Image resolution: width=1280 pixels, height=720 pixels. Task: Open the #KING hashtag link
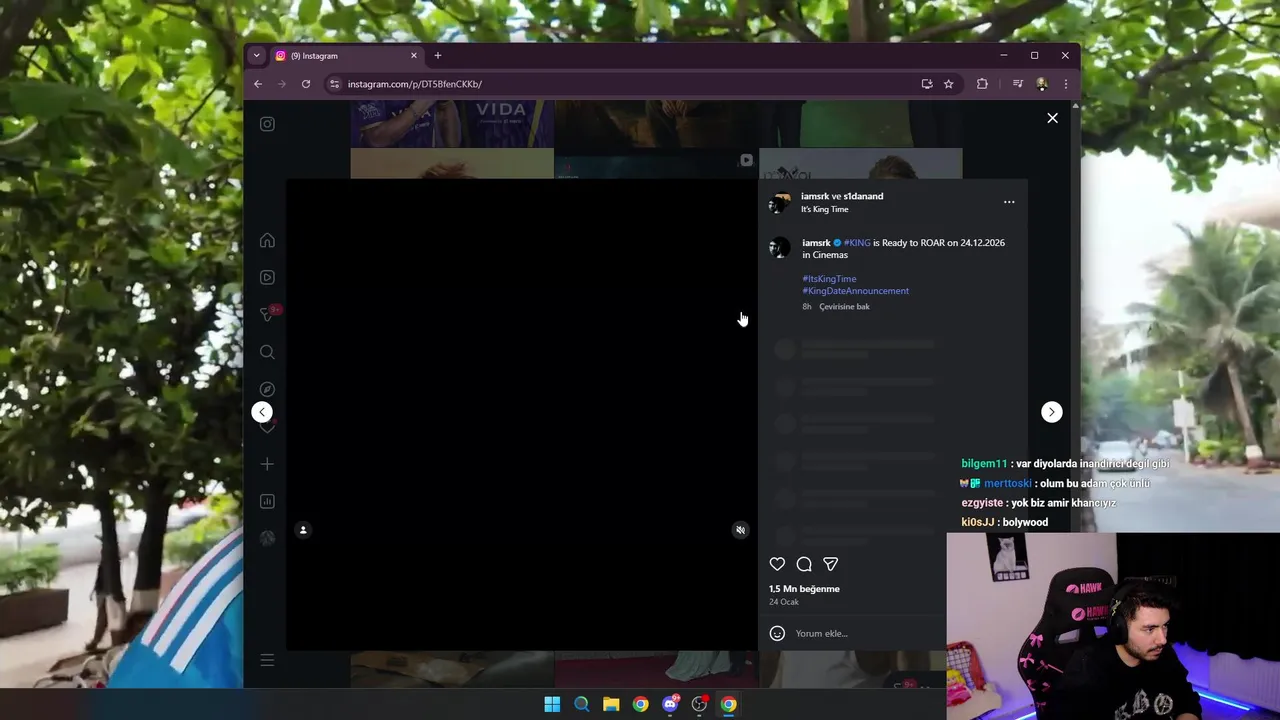pos(857,243)
